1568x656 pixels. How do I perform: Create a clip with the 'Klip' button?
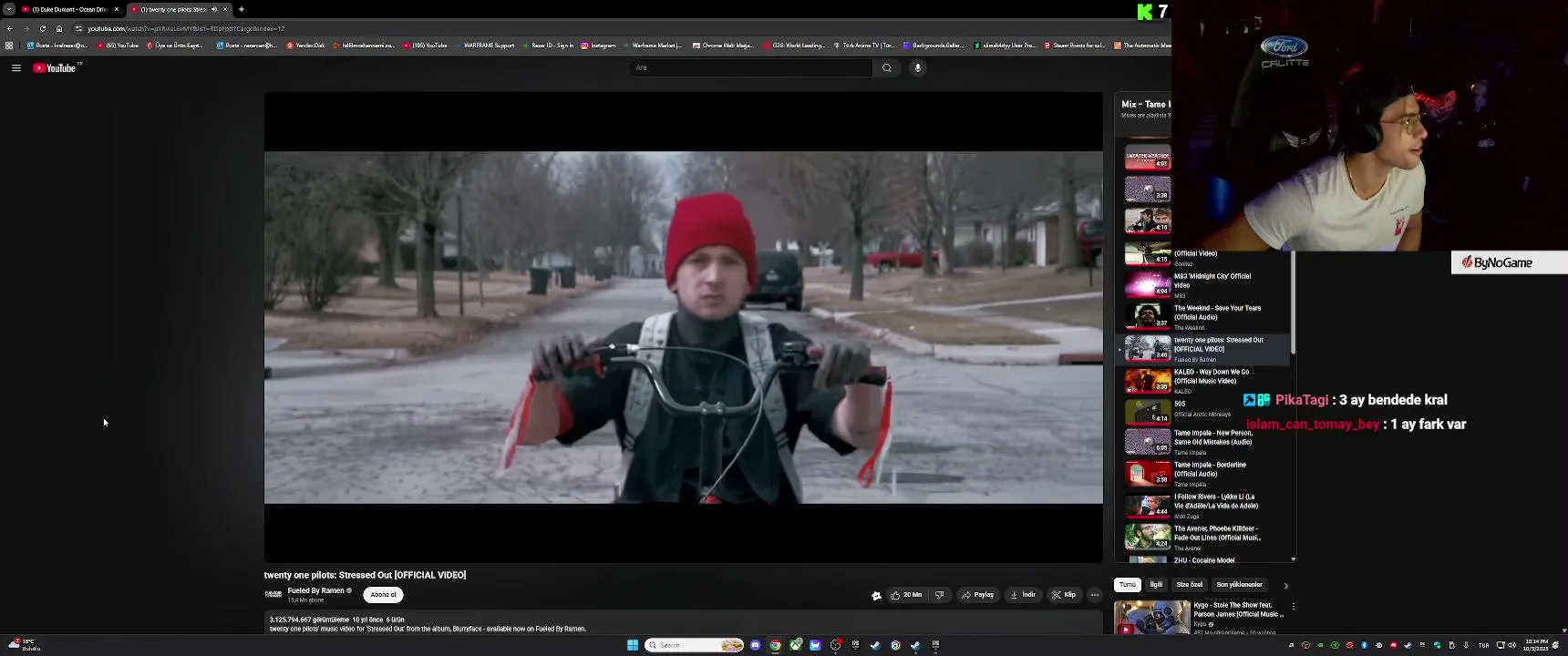1064,595
